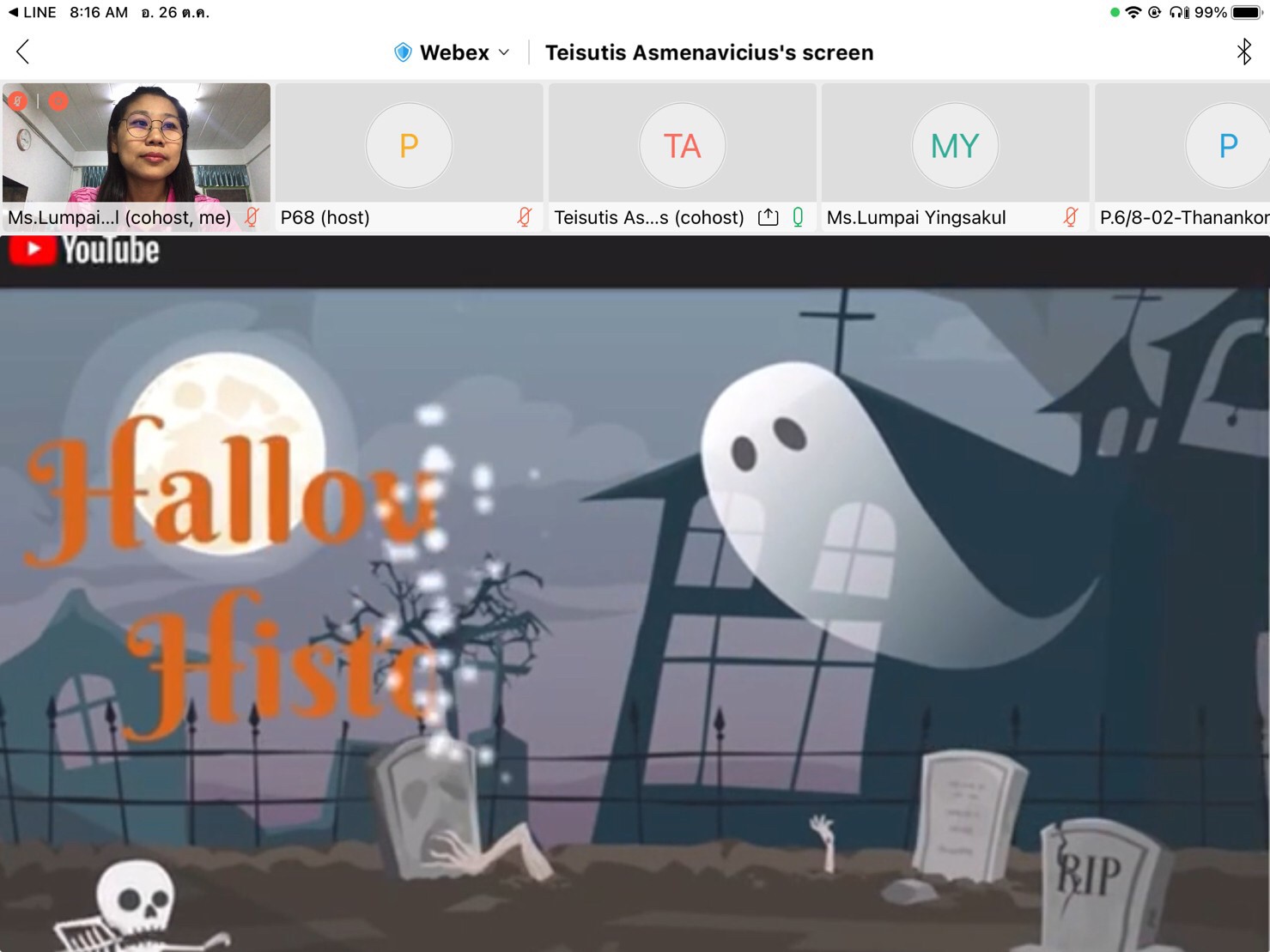The image size is (1270, 952).
Task: Tap the 8:16 AM clock
Action: click(99, 12)
